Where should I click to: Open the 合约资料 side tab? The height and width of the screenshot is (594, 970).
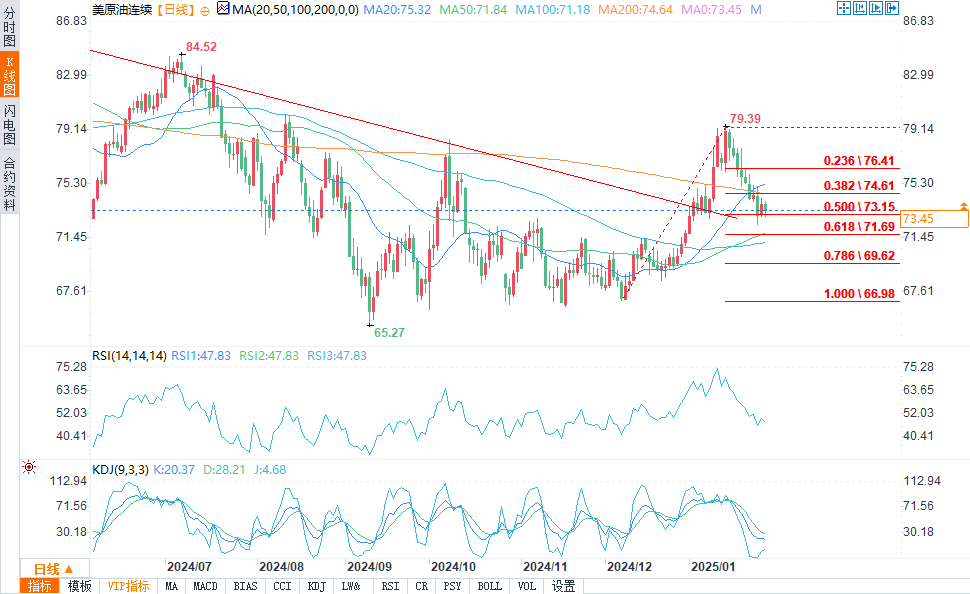pos(9,184)
